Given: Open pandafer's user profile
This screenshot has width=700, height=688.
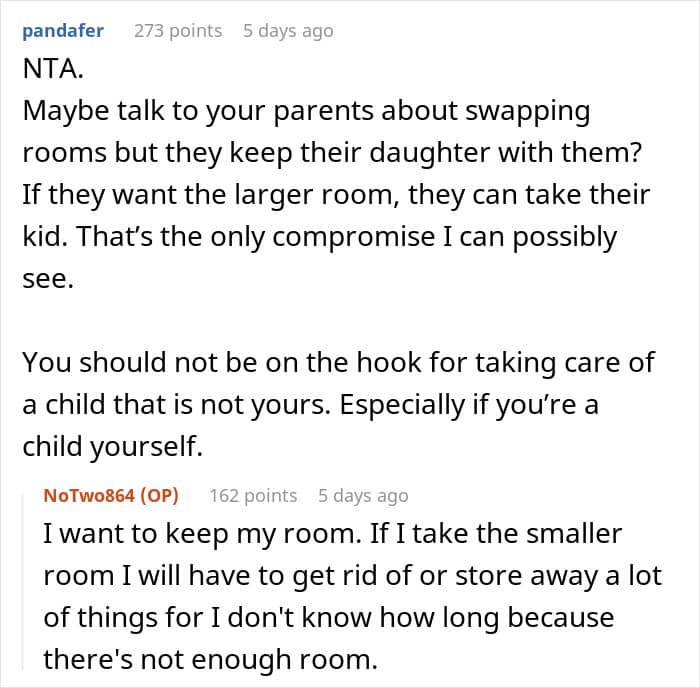Looking at the screenshot, I should pyautogui.click(x=61, y=30).
